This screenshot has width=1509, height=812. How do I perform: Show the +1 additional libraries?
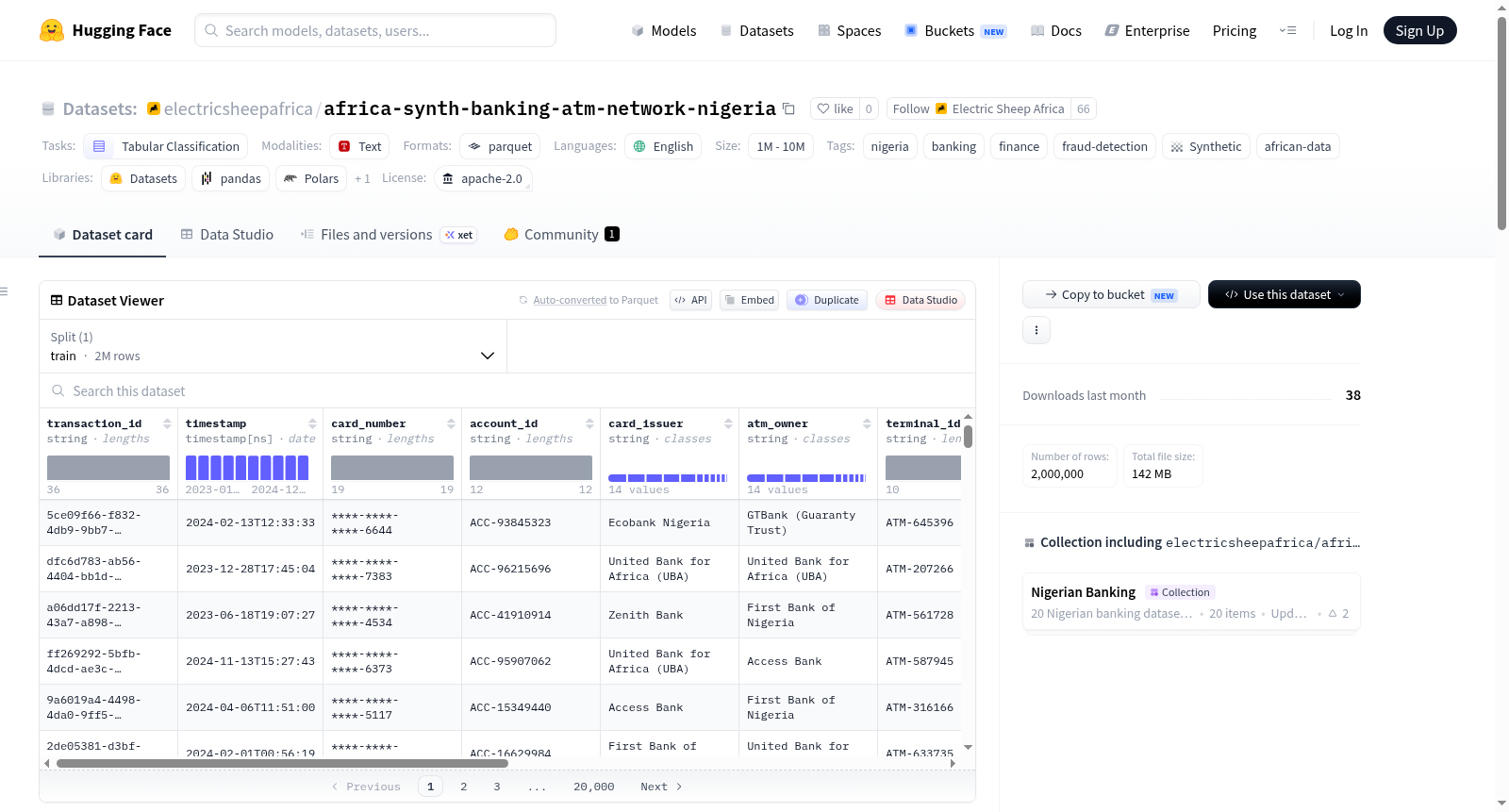pos(362,178)
